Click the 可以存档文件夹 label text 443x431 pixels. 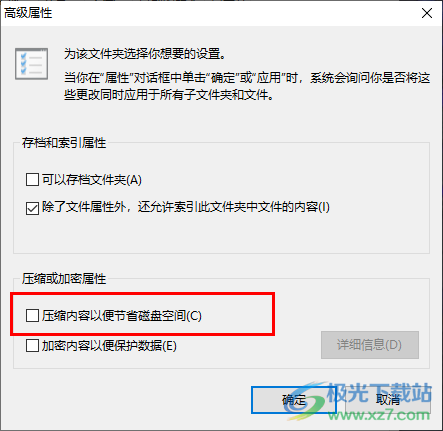(x=92, y=180)
